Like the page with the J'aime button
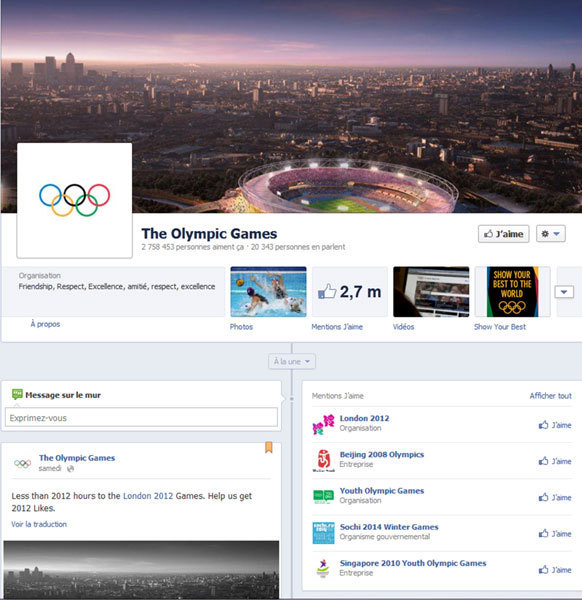582x600 pixels. (504, 234)
